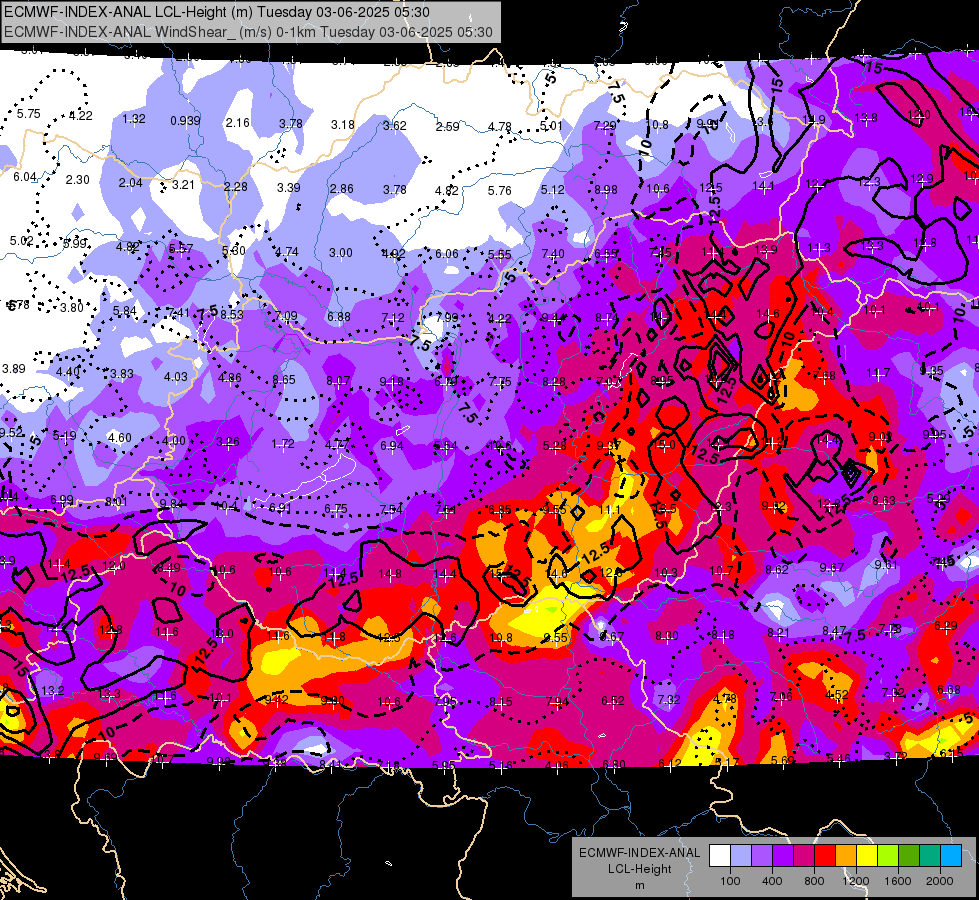
Task: Click the wind shear value 2.59
Action: (x=447, y=126)
